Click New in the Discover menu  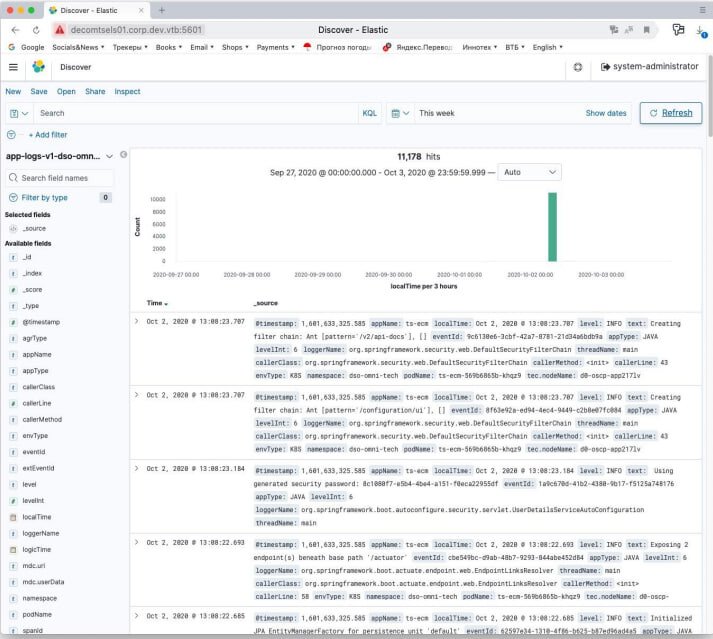[x=13, y=91]
